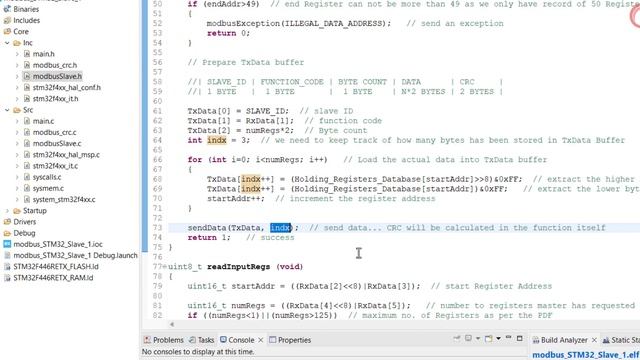
Task: Click line 77 fold marker for readInputRegs
Action: coord(164,267)
